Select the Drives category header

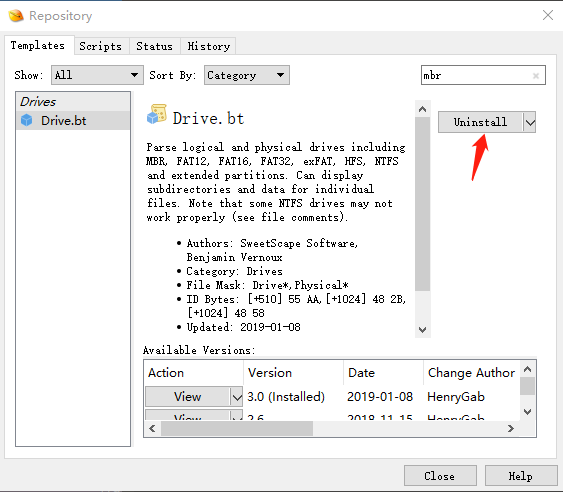(x=73, y=102)
